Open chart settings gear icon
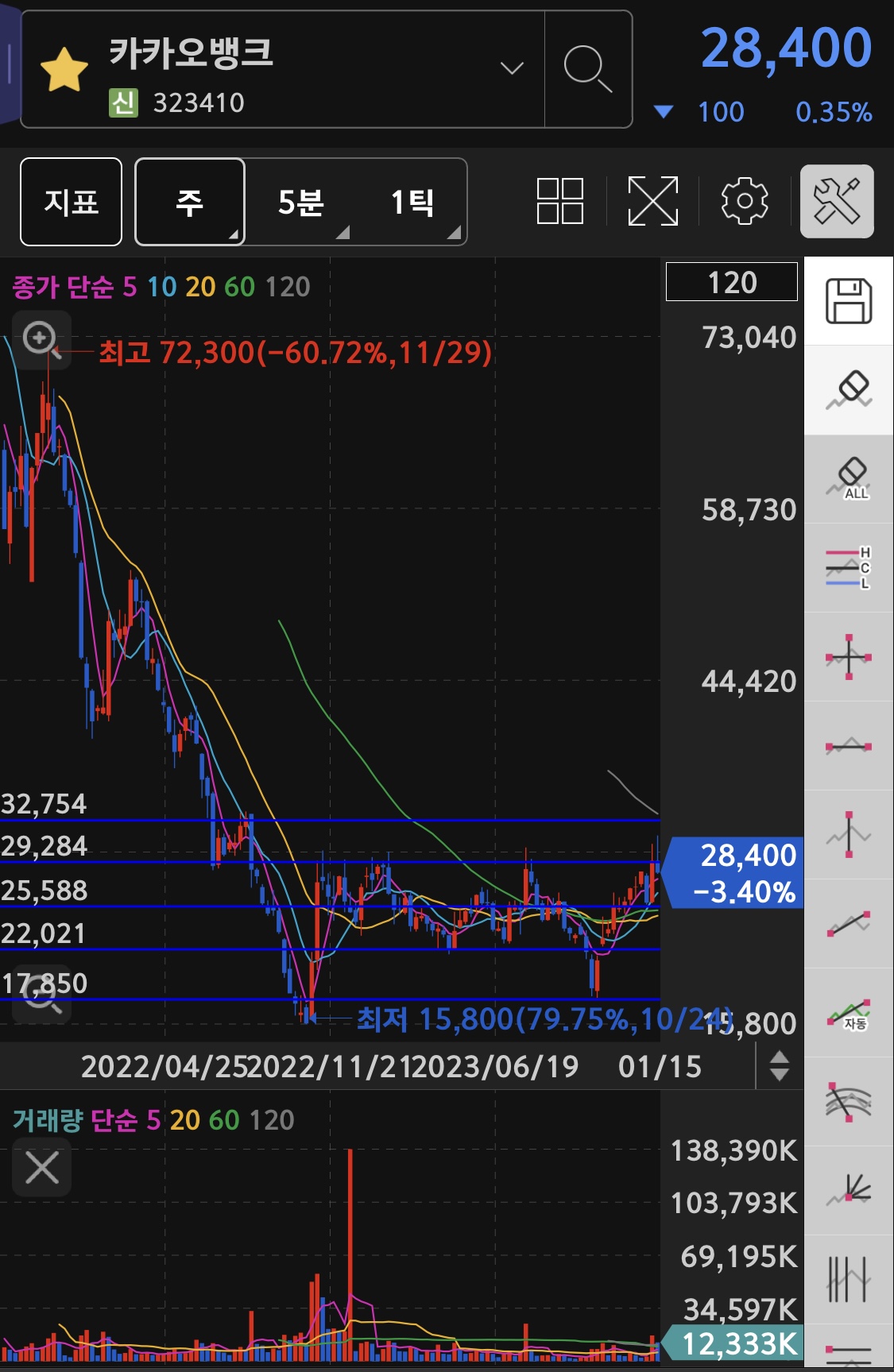 pos(745,201)
